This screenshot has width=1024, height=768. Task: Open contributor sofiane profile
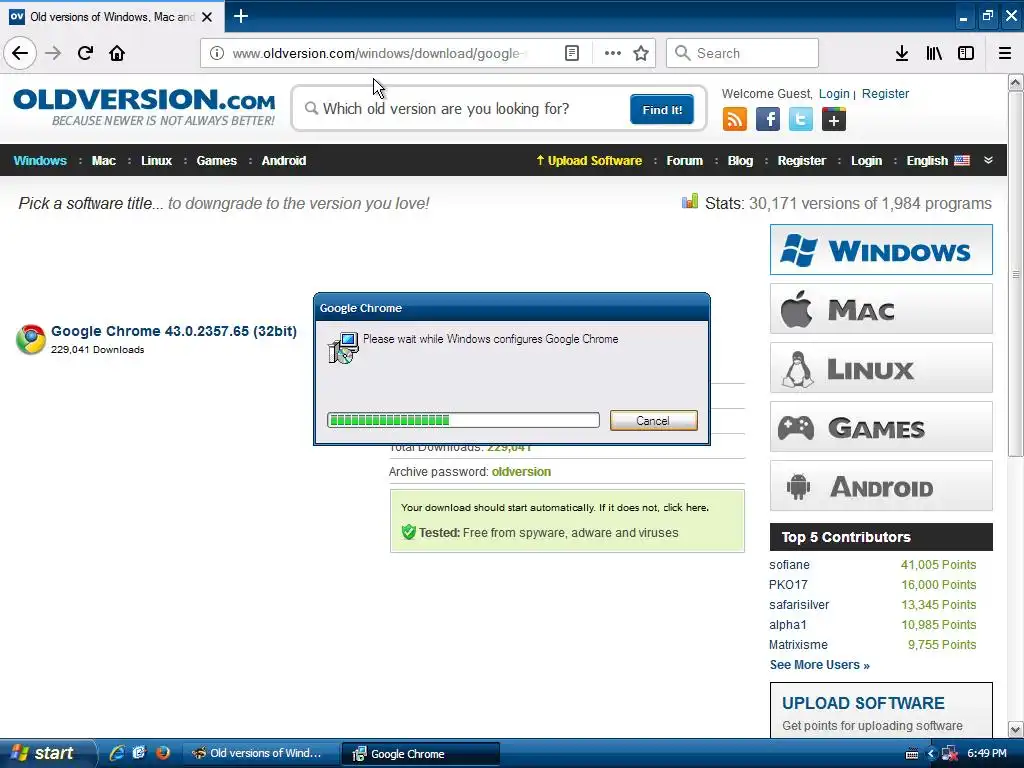[789, 565]
